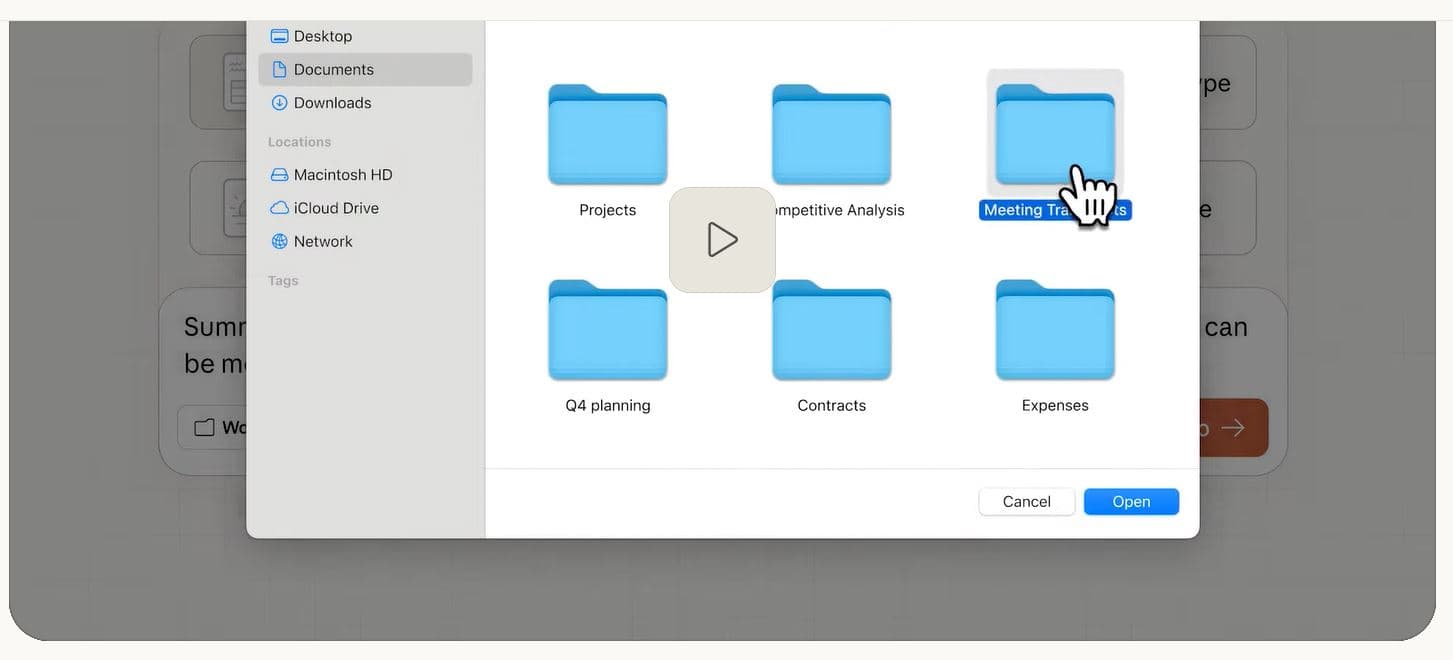
Task: Open the Q4 planning folder
Action: pos(607,331)
